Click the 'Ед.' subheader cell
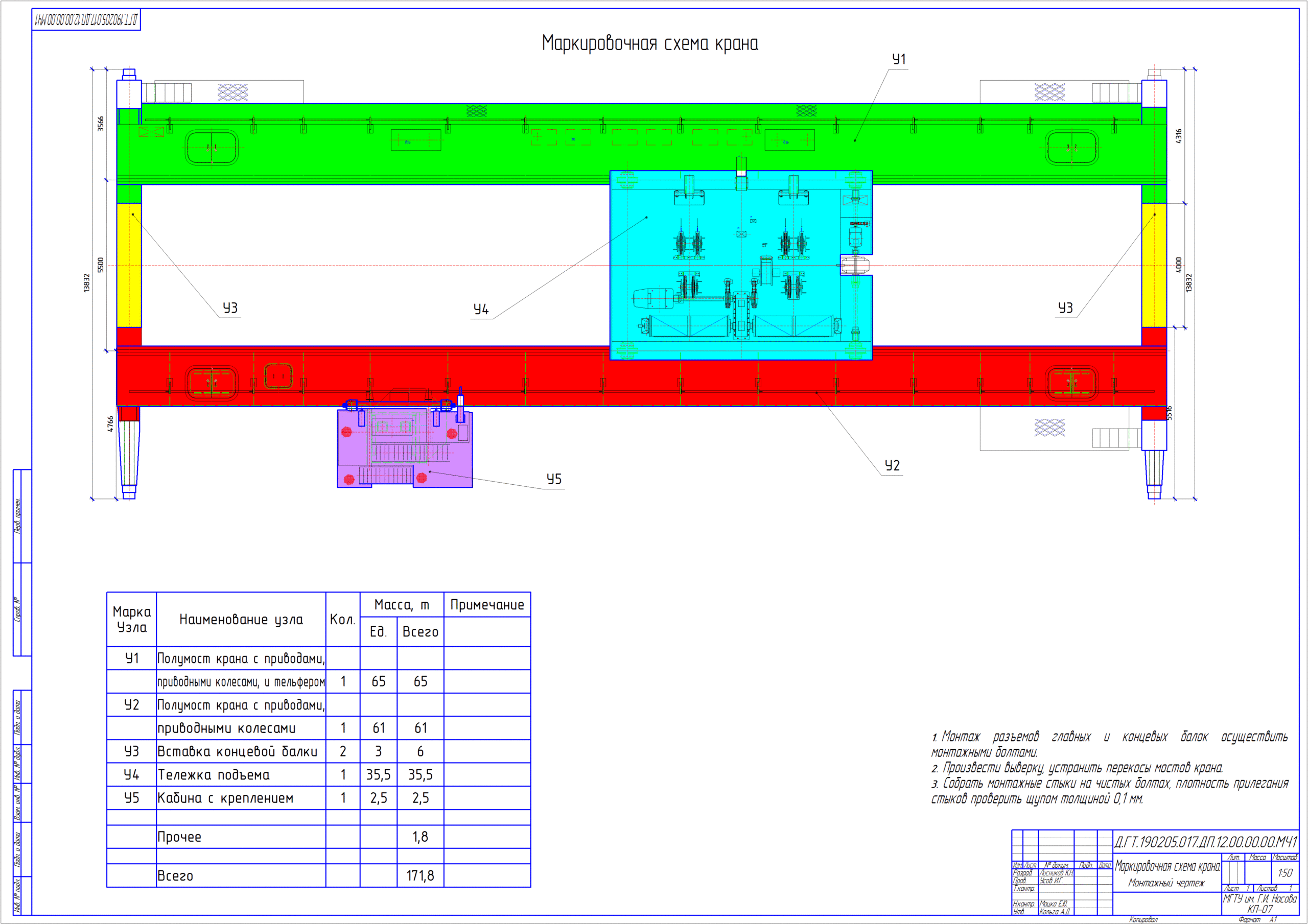1308x924 pixels. point(378,632)
